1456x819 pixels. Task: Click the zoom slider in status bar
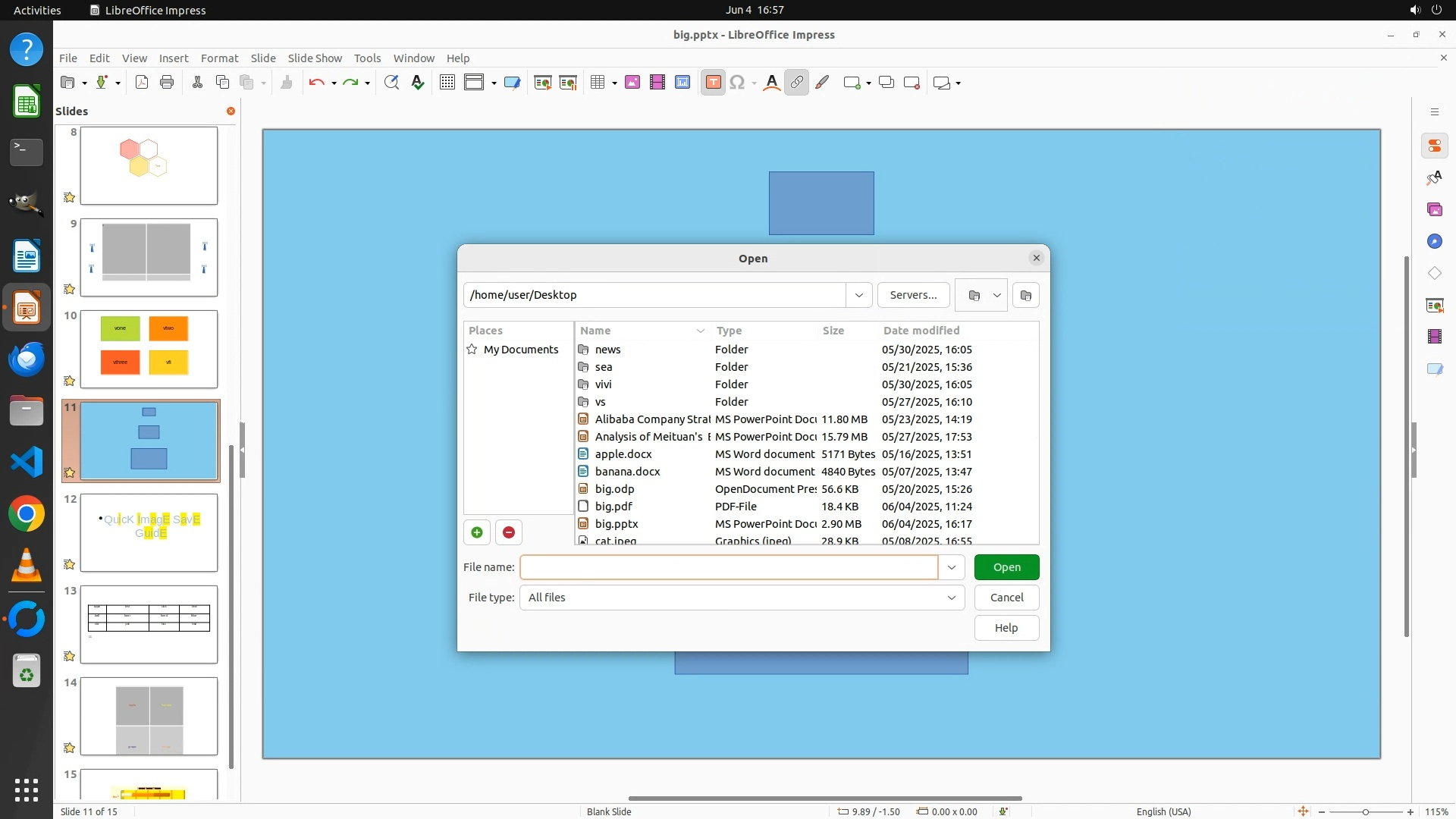click(x=1365, y=811)
